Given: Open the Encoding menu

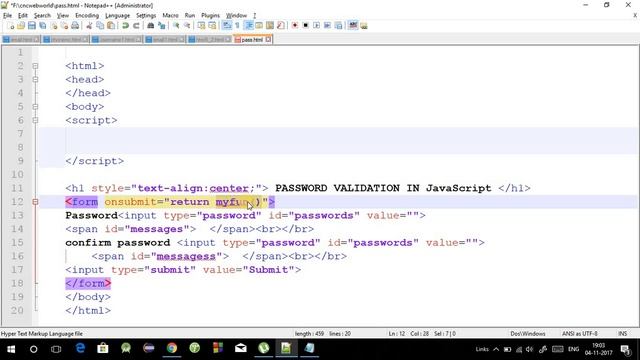Looking at the screenshot, I should tap(87, 16).
